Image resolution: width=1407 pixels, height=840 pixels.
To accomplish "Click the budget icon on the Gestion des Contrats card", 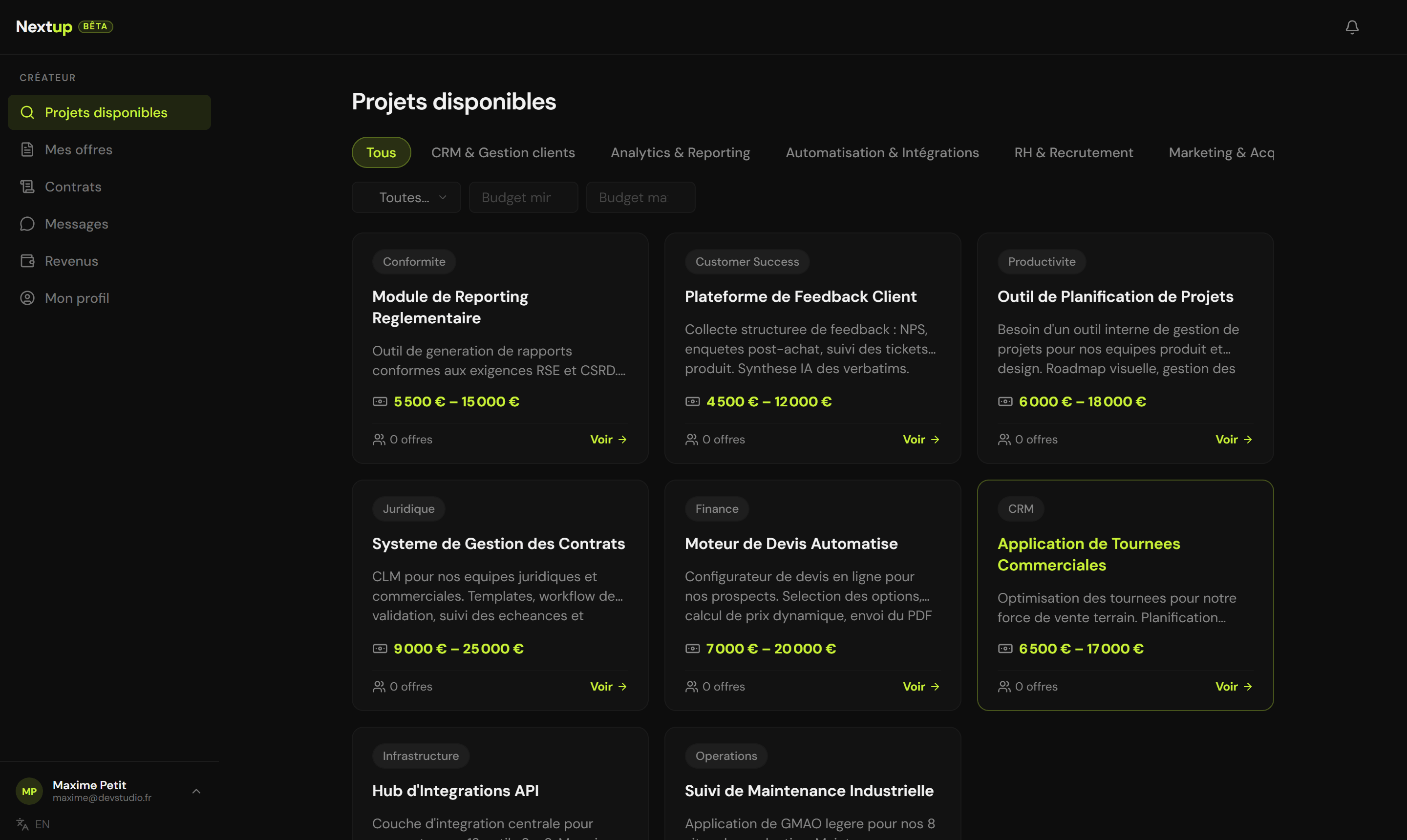I will [x=380, y=648].
